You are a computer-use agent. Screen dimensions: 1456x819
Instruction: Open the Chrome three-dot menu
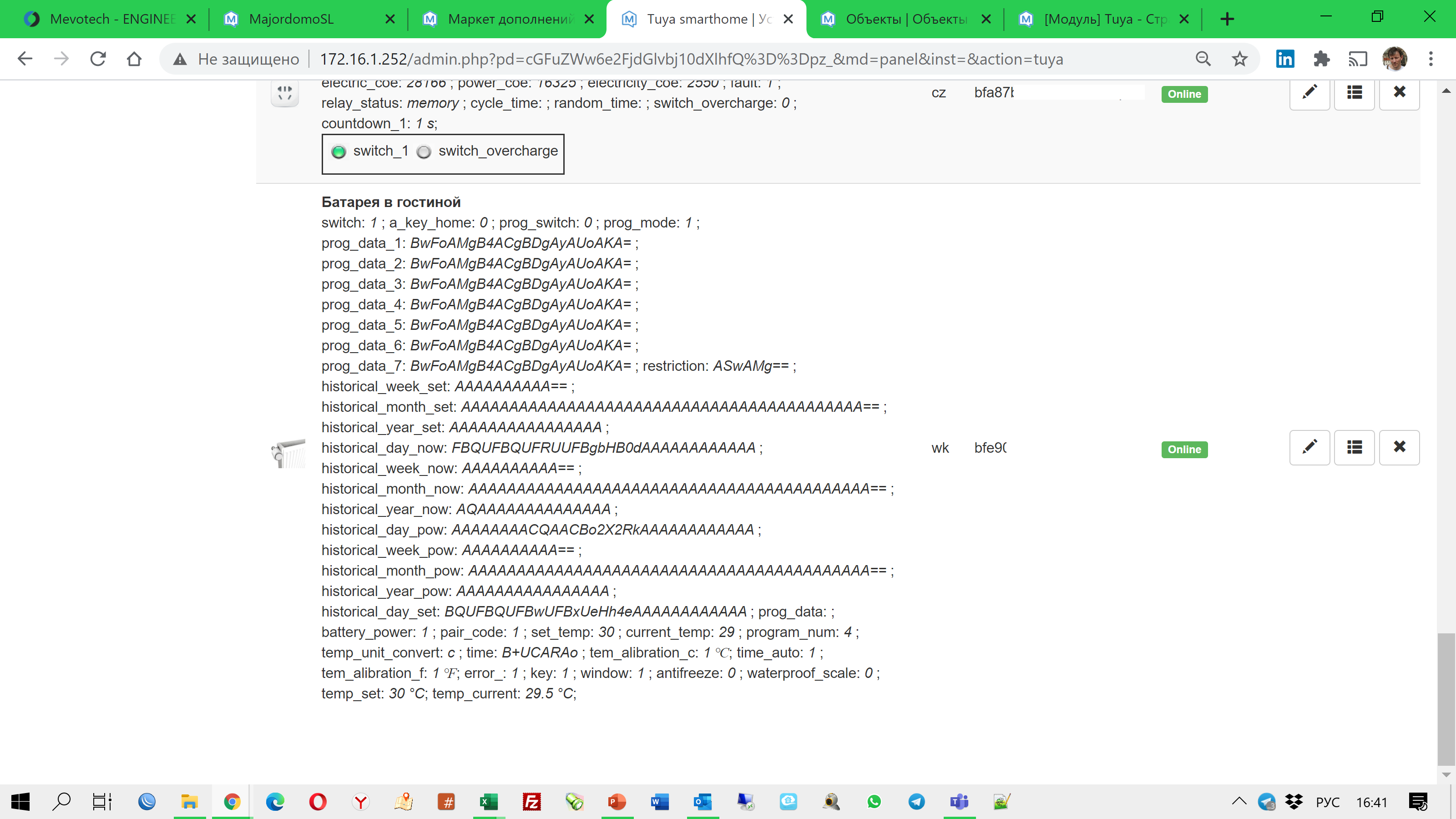pyautogui.click(x=1431, y=58)
